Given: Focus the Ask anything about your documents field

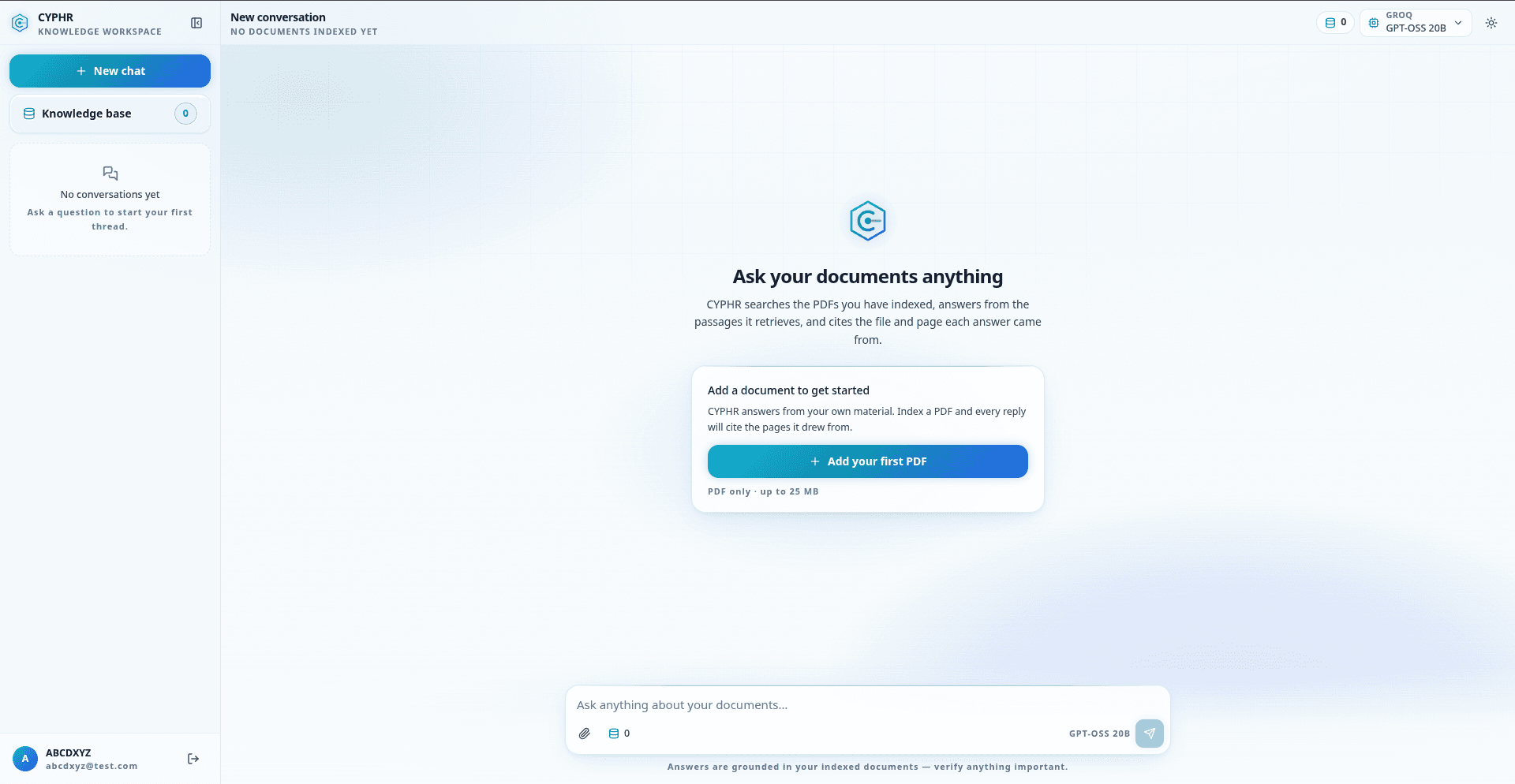Looking at the screenshot, I should tap(867, 705).
